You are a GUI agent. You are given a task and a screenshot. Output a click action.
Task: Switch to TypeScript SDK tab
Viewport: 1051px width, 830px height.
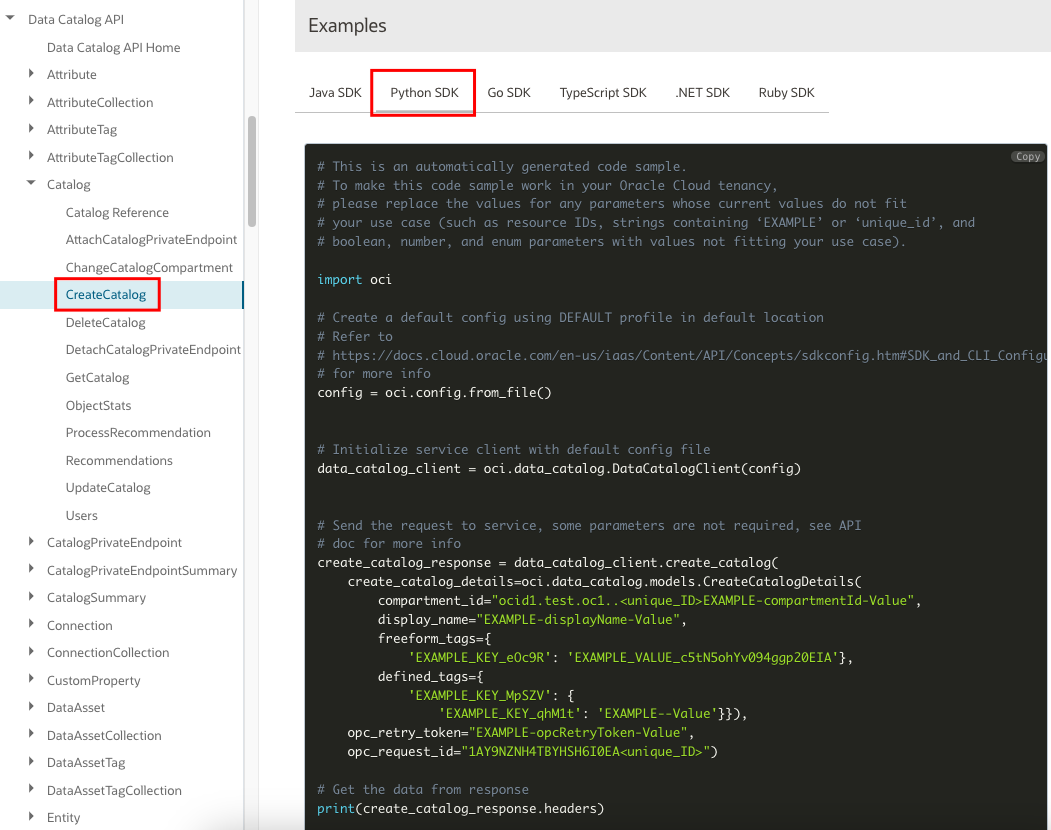603,93
